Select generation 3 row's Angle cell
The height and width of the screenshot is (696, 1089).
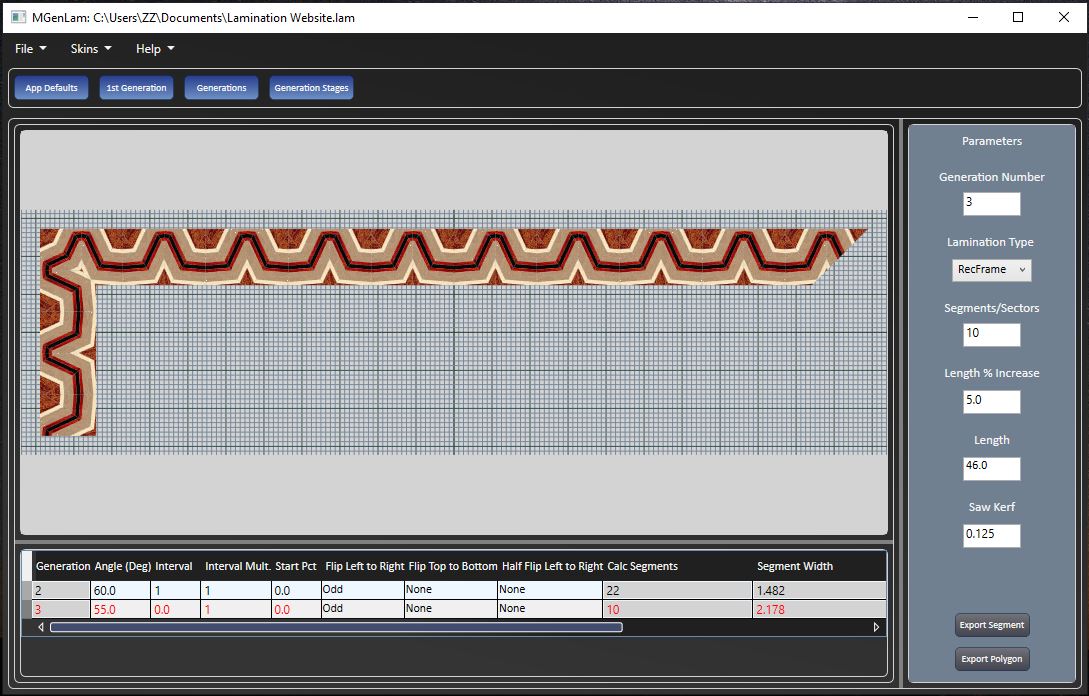click(120, 609)
